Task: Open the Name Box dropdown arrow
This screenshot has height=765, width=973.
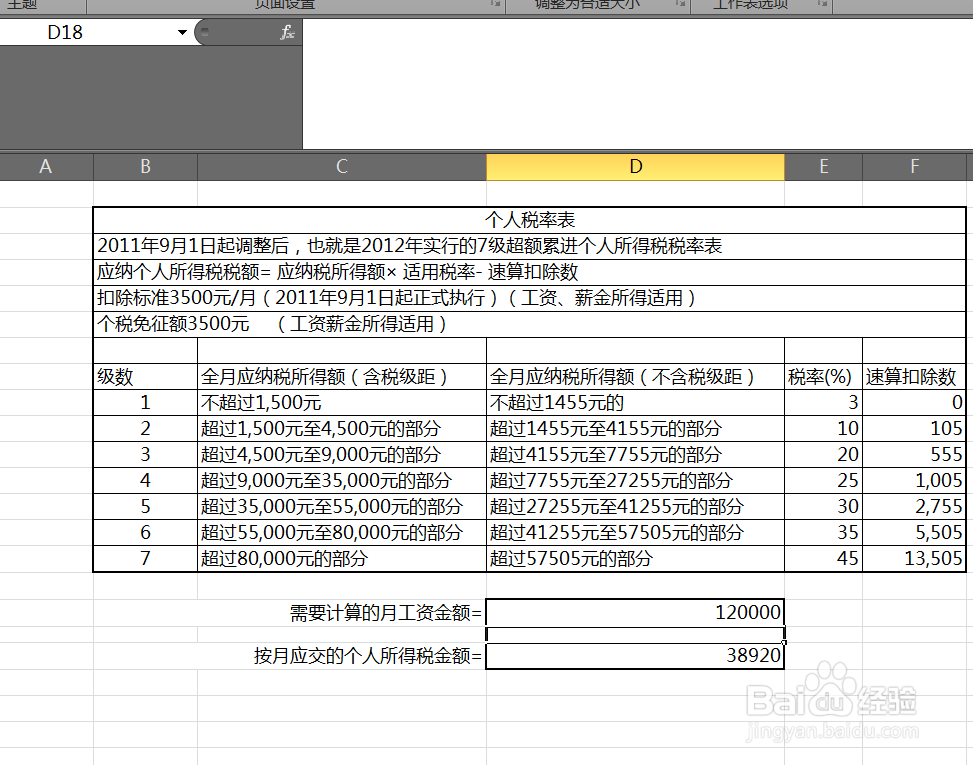Action: (181, 31)
